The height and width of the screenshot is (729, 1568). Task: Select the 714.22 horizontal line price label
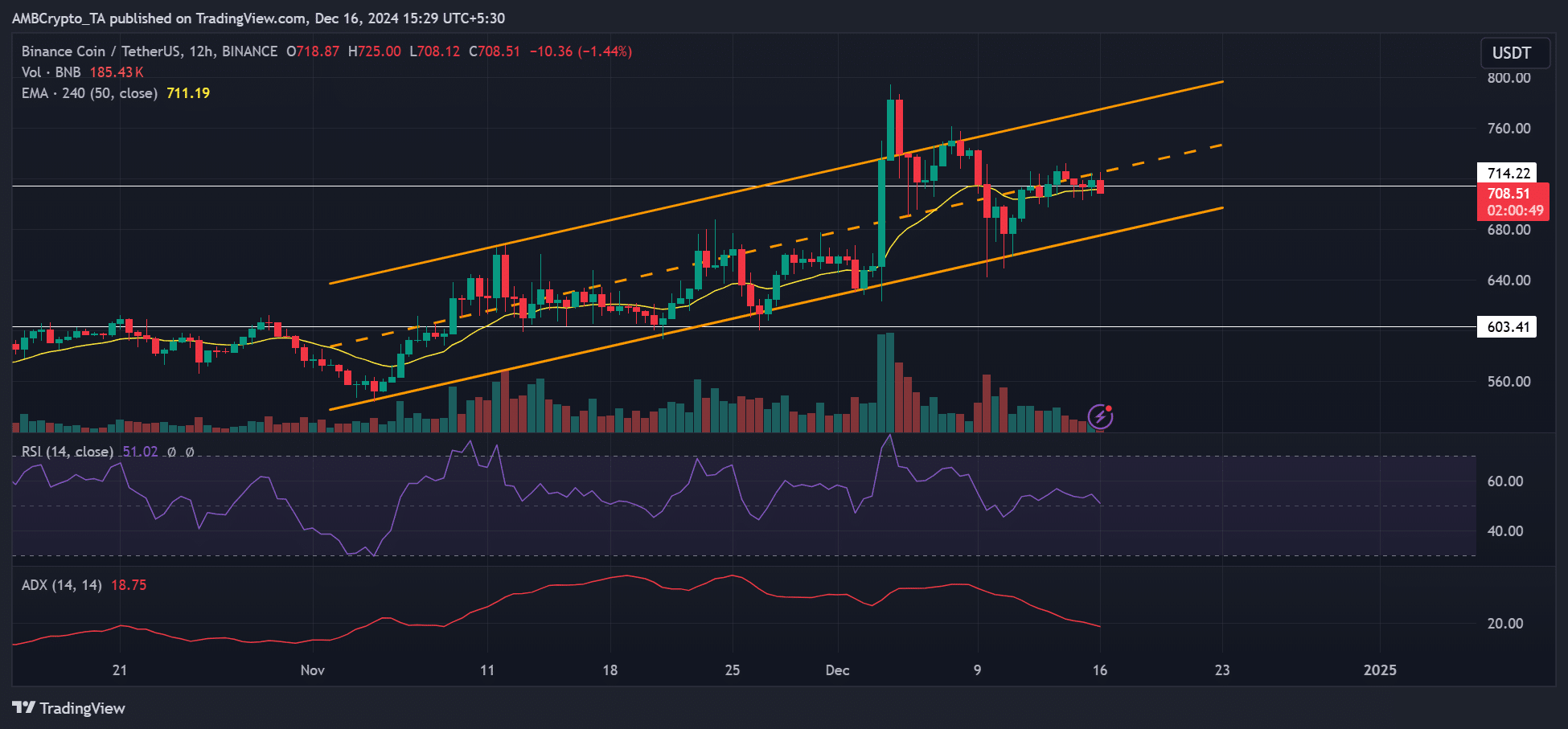[x=1507, y=173]
